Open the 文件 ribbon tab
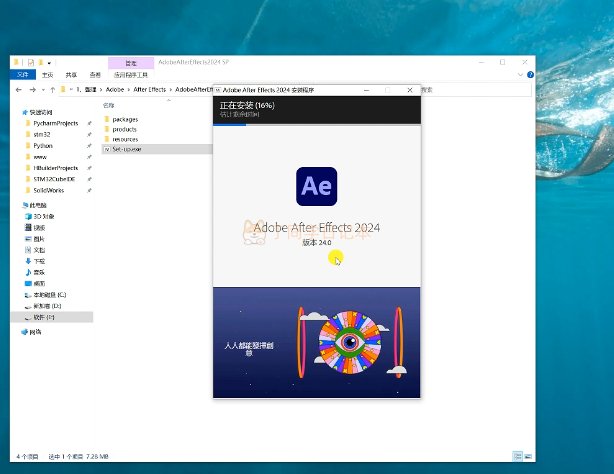 (22, 74)
